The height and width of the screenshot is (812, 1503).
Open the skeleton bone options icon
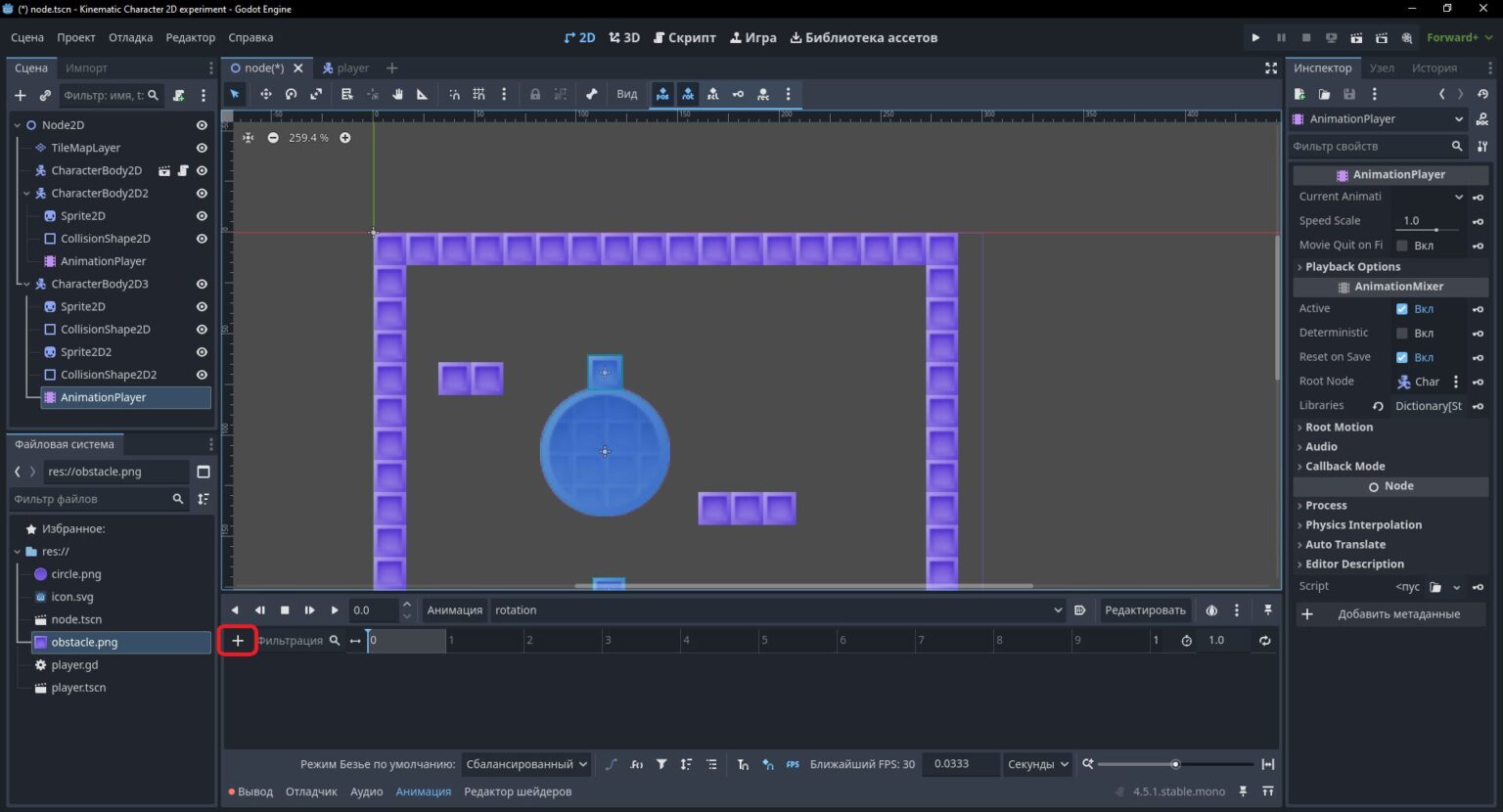[x=591, y=94]
